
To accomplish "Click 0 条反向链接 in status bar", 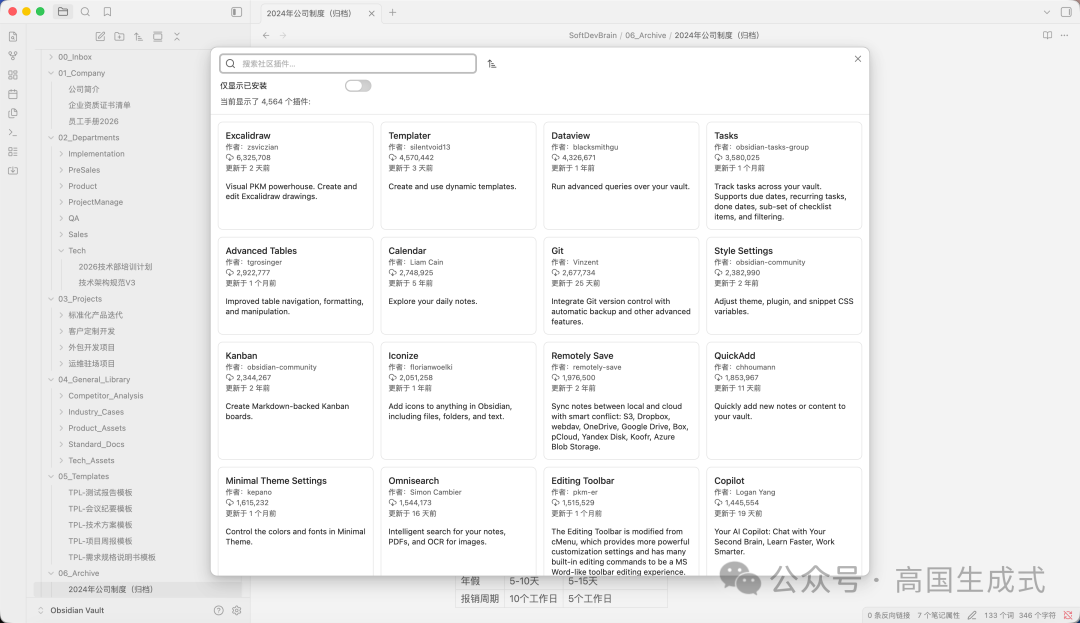I will point(889,615).
